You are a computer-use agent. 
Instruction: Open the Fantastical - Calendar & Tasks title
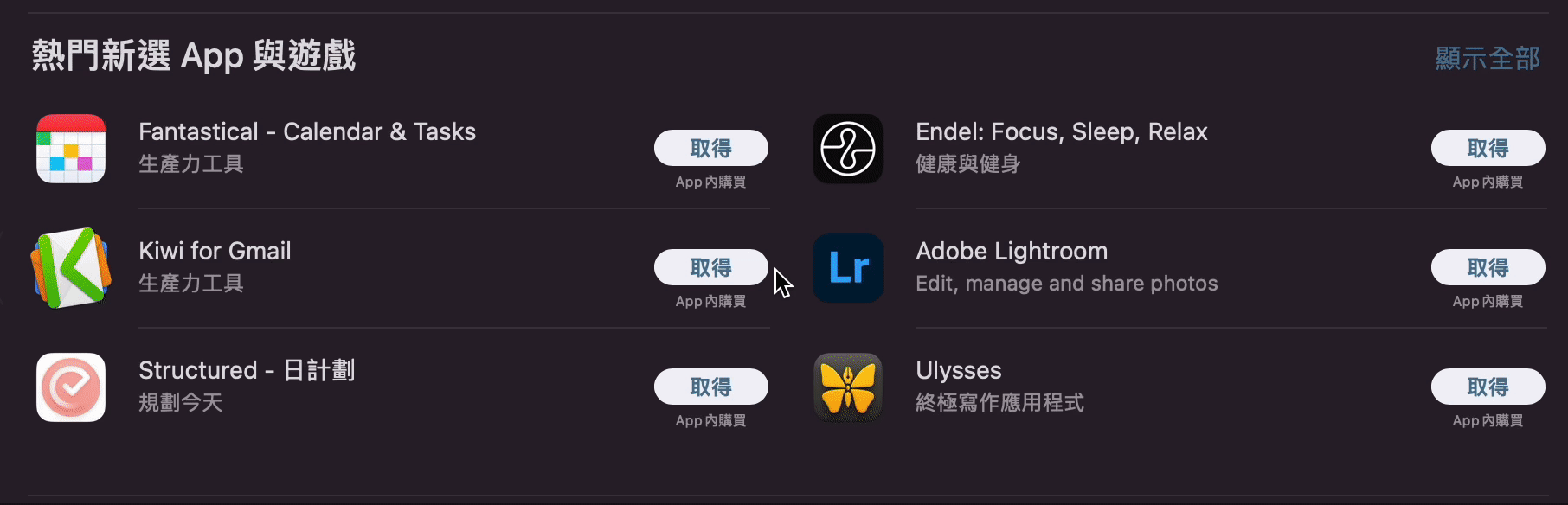pos(308,131)
